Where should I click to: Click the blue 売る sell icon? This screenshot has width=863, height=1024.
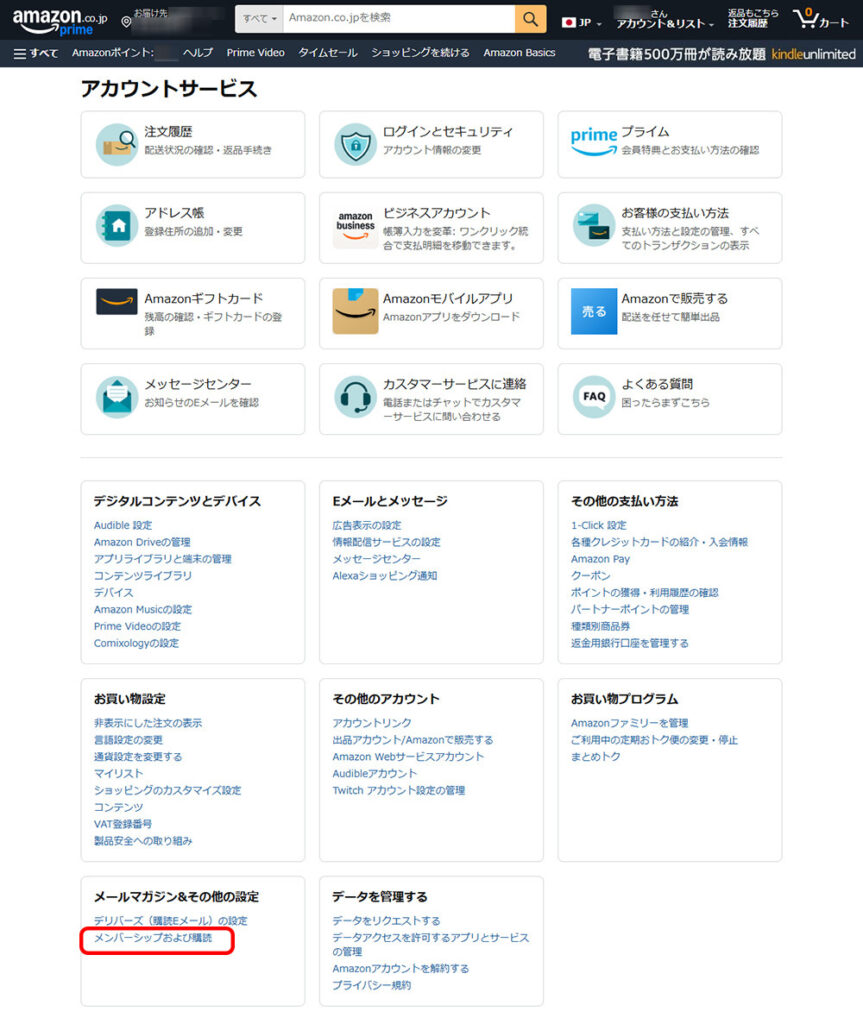tap(594, 311)
